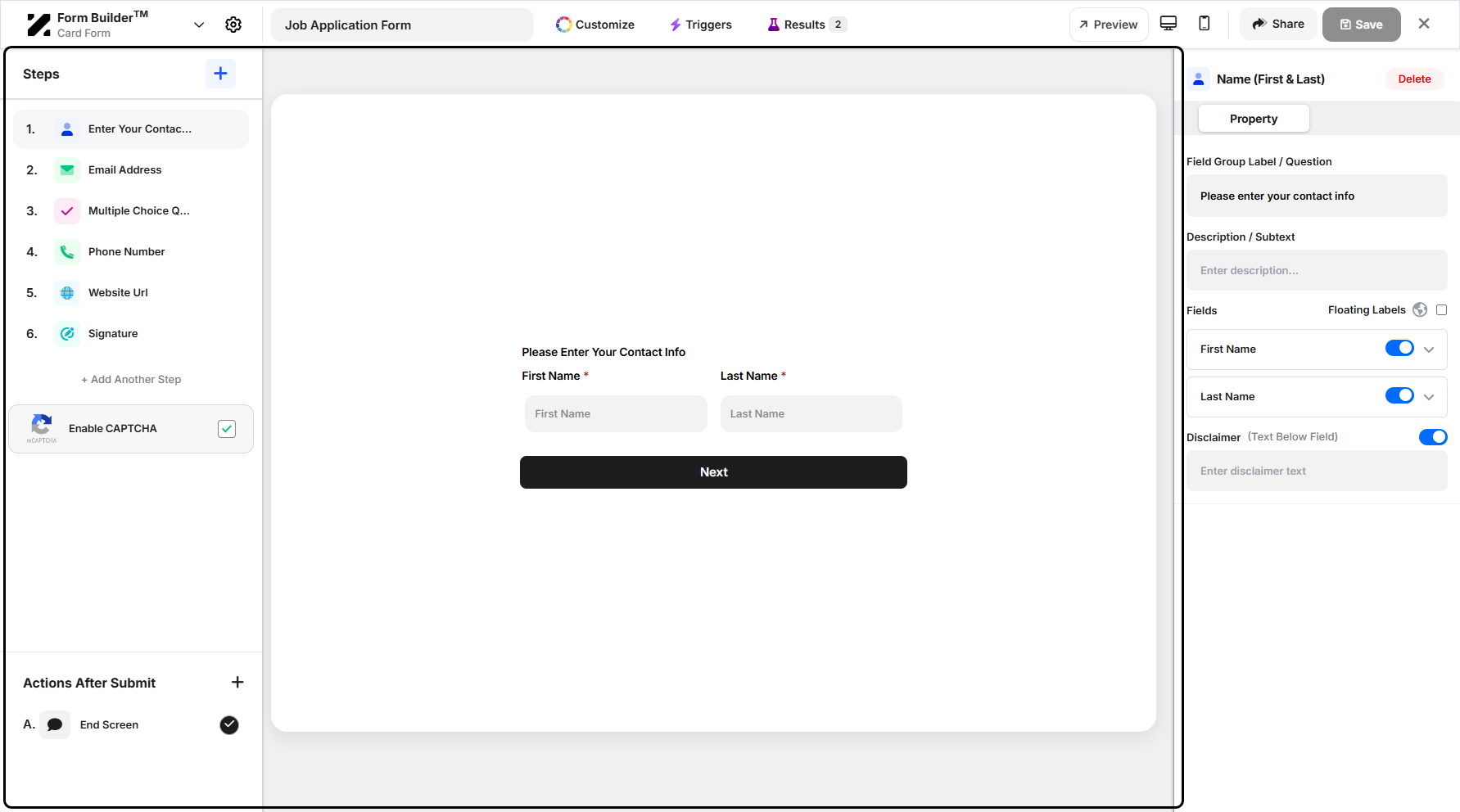Click the person icon for step 1
This screenshot has width=1460, height=812.
[x=67, y=129]
